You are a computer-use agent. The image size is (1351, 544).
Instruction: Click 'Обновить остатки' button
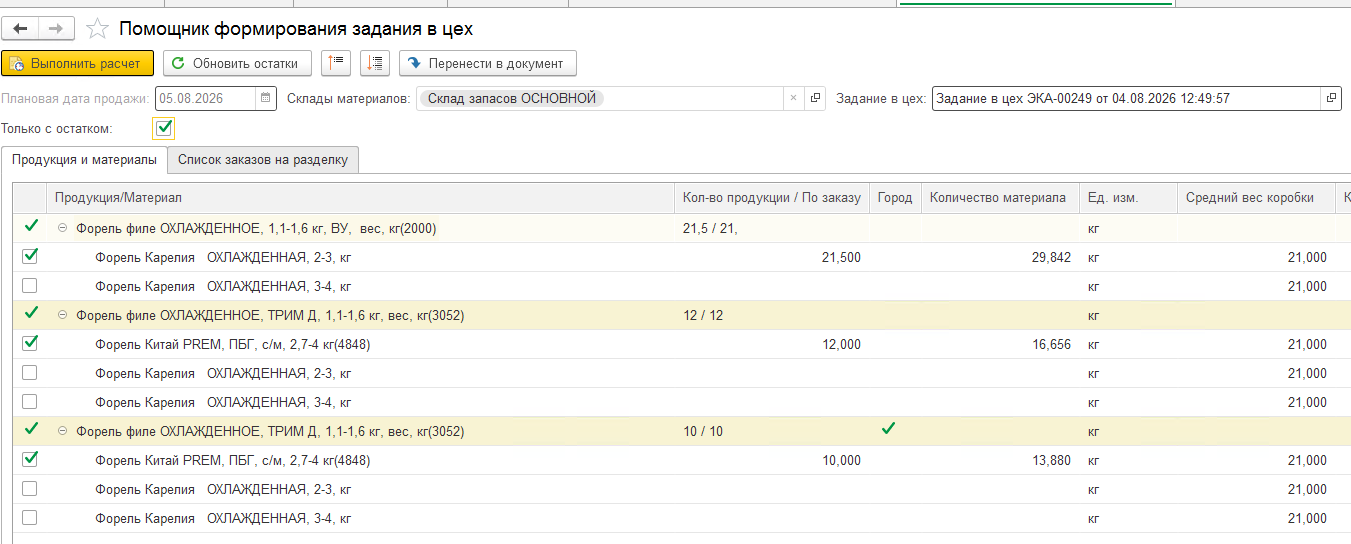coord(237,63)
